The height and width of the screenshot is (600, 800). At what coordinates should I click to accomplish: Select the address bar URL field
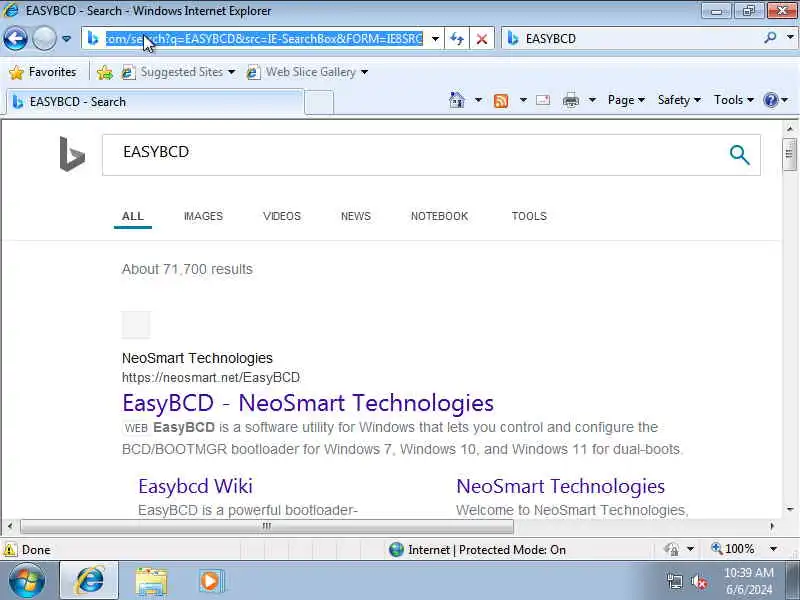[x=264, y=39]
